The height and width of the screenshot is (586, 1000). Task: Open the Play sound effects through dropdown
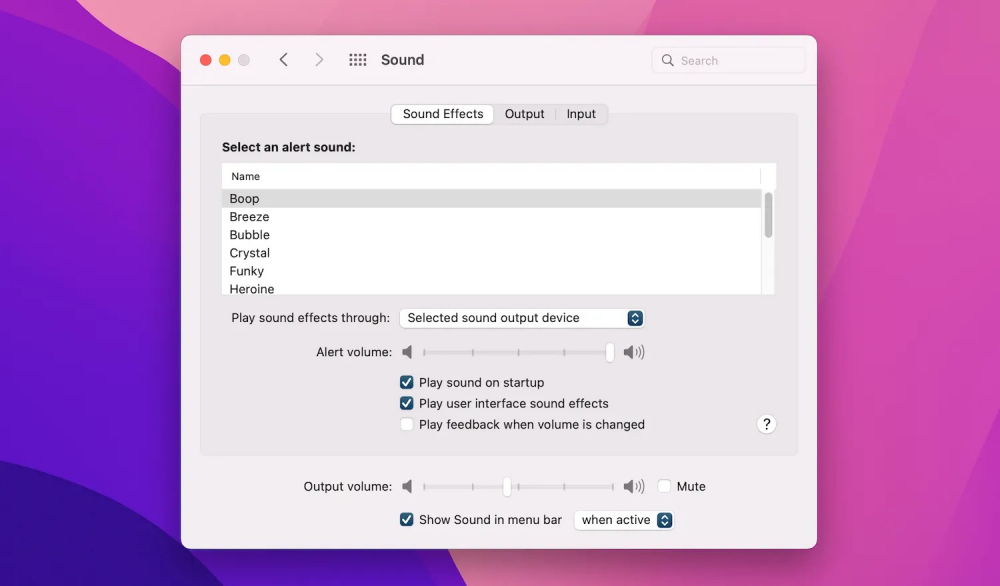coord(521,318)
